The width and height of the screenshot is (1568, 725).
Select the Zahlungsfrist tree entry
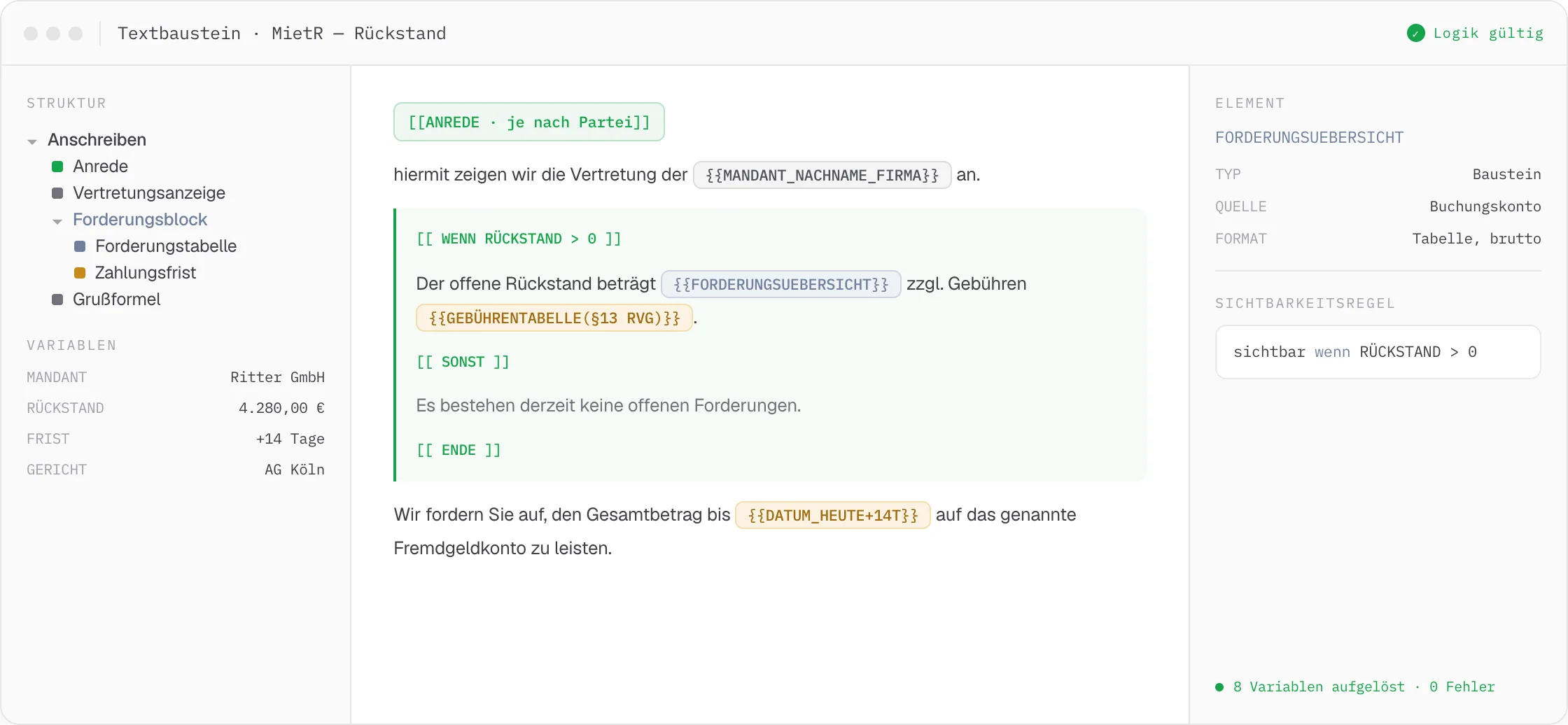point(146,273)
